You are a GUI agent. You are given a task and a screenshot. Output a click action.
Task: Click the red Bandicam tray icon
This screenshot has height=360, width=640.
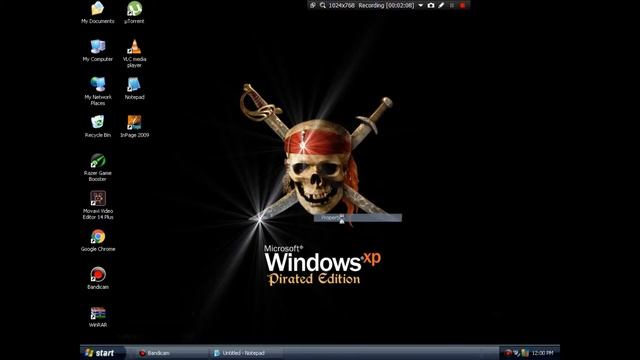click(508, 353)
